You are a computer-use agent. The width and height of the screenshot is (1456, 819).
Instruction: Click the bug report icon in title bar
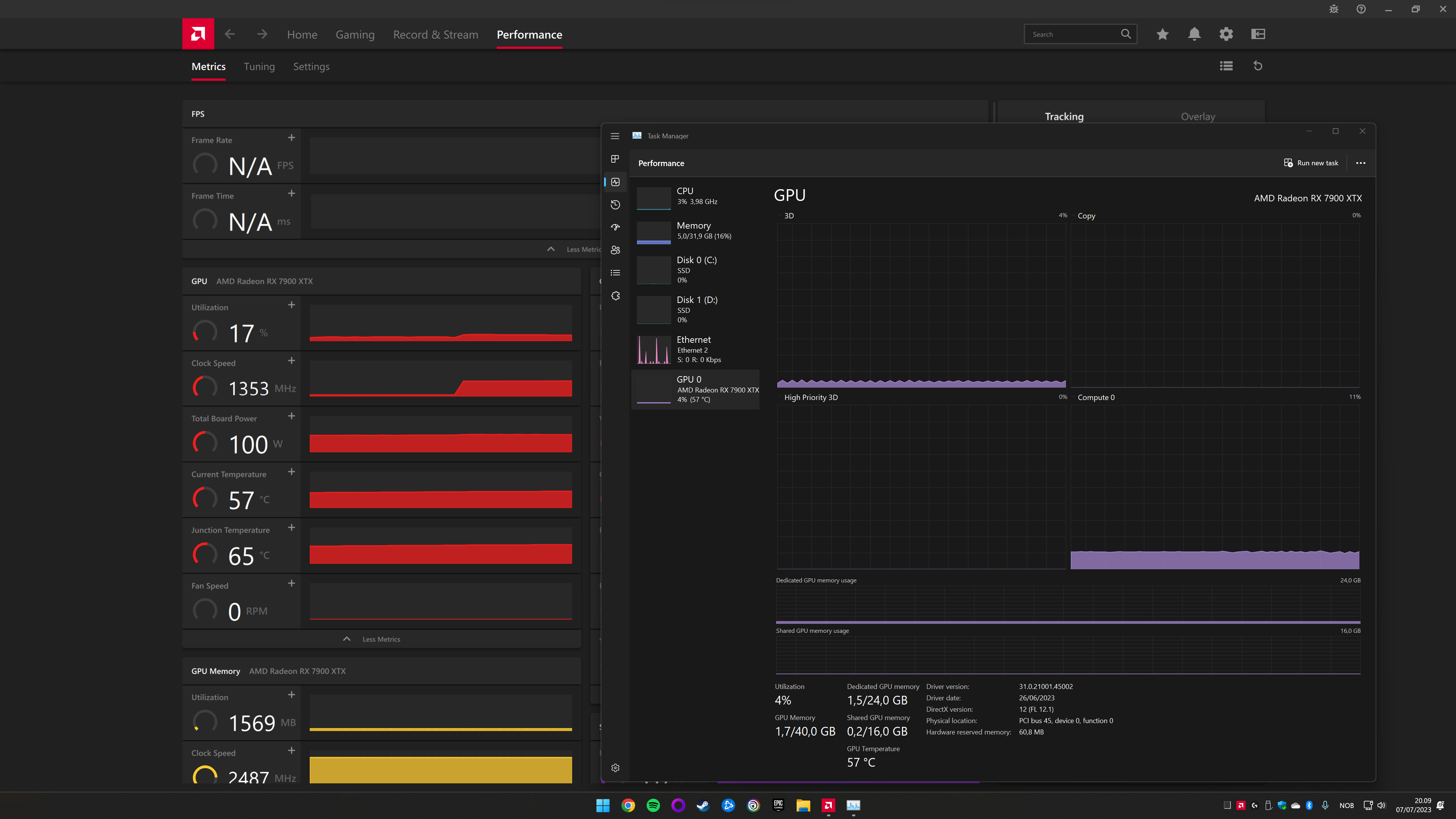(1334, 9)
